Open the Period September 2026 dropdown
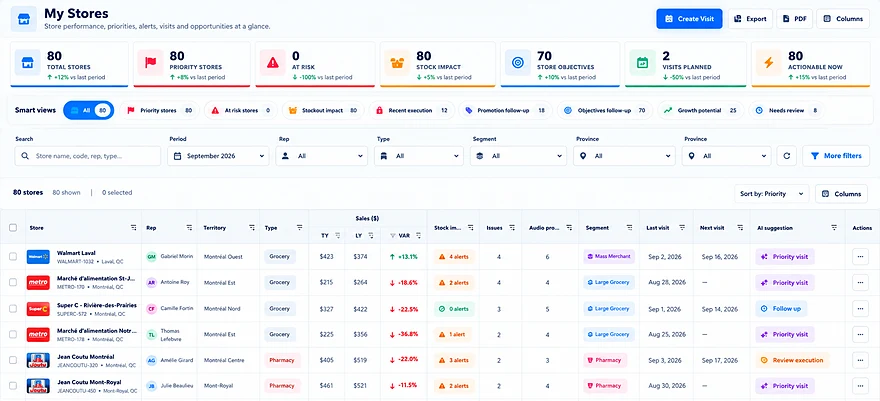This screenshot has width=880, height=401. [x=218, y=156]
